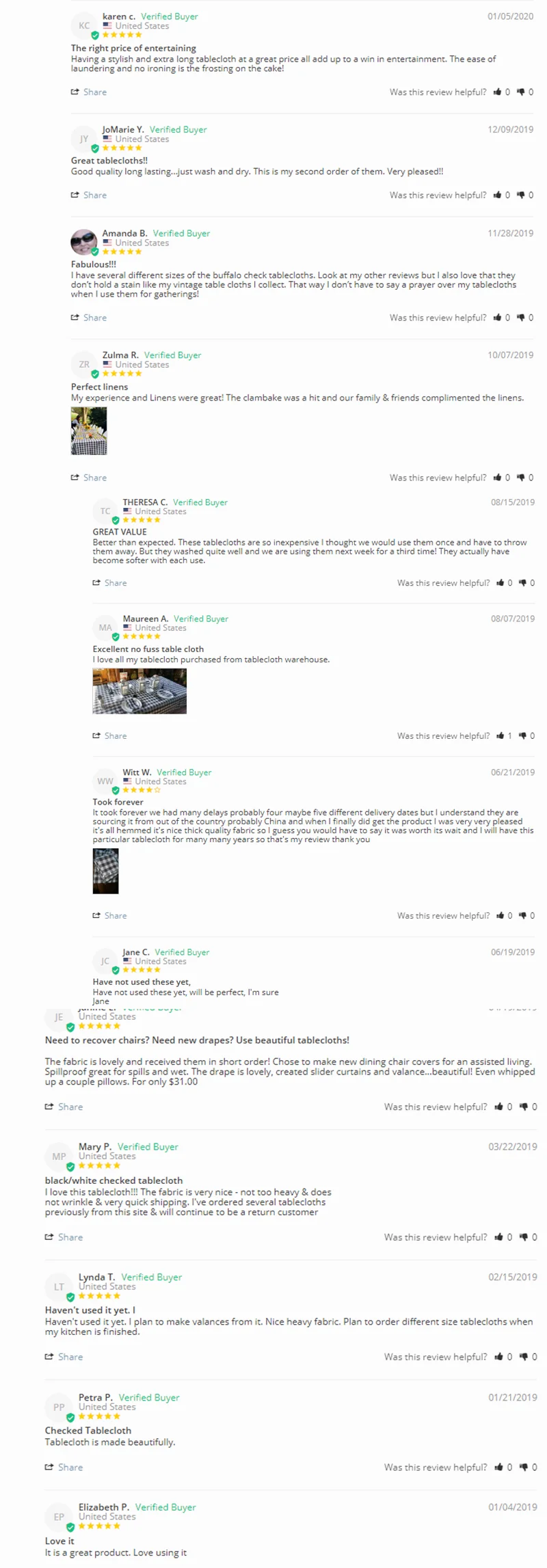Share JoMarie Y.'s Great tablecloths review
547x1568 pixels.
89,195
